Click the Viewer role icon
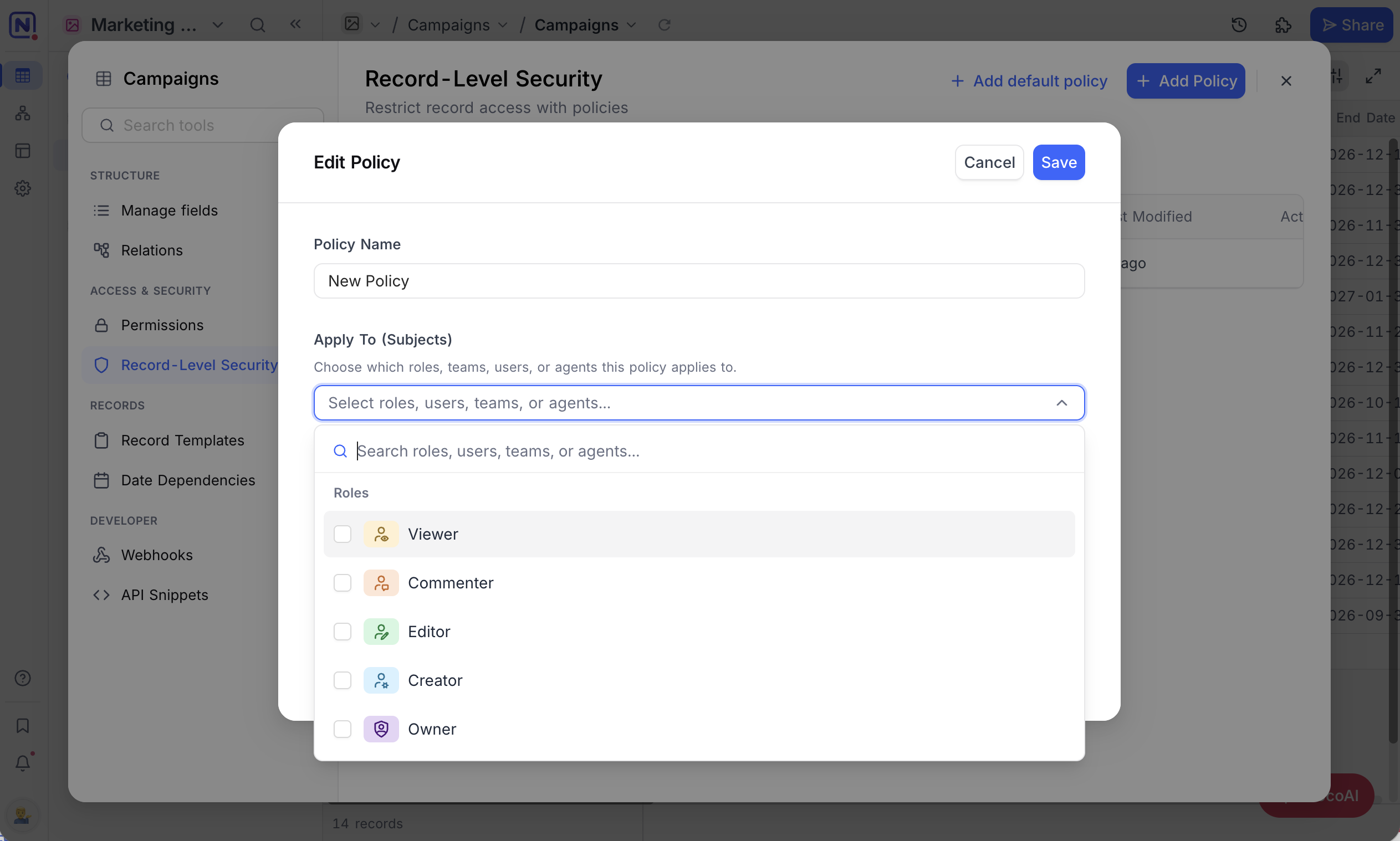The image size is (1400, 841). coord(381,534)
